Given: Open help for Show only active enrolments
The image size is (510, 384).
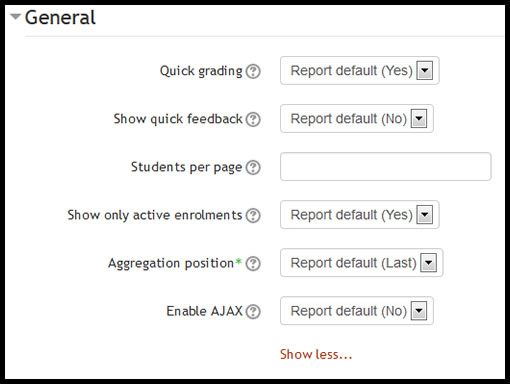Looking at the screenshot, I should click(x=253, y=215).
